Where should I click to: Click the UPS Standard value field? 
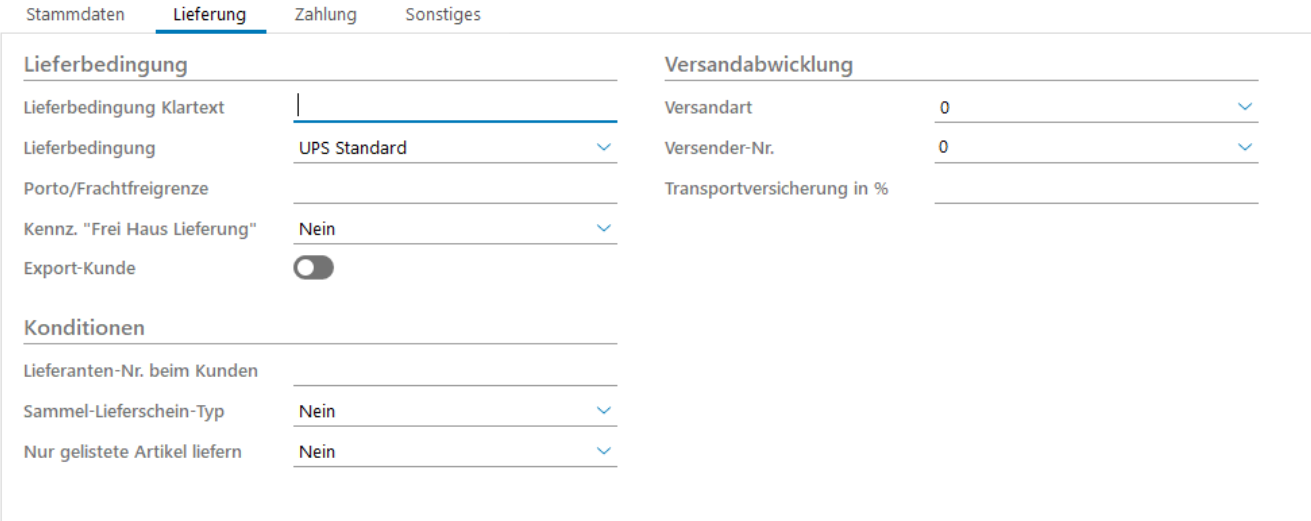click(440, 148)
